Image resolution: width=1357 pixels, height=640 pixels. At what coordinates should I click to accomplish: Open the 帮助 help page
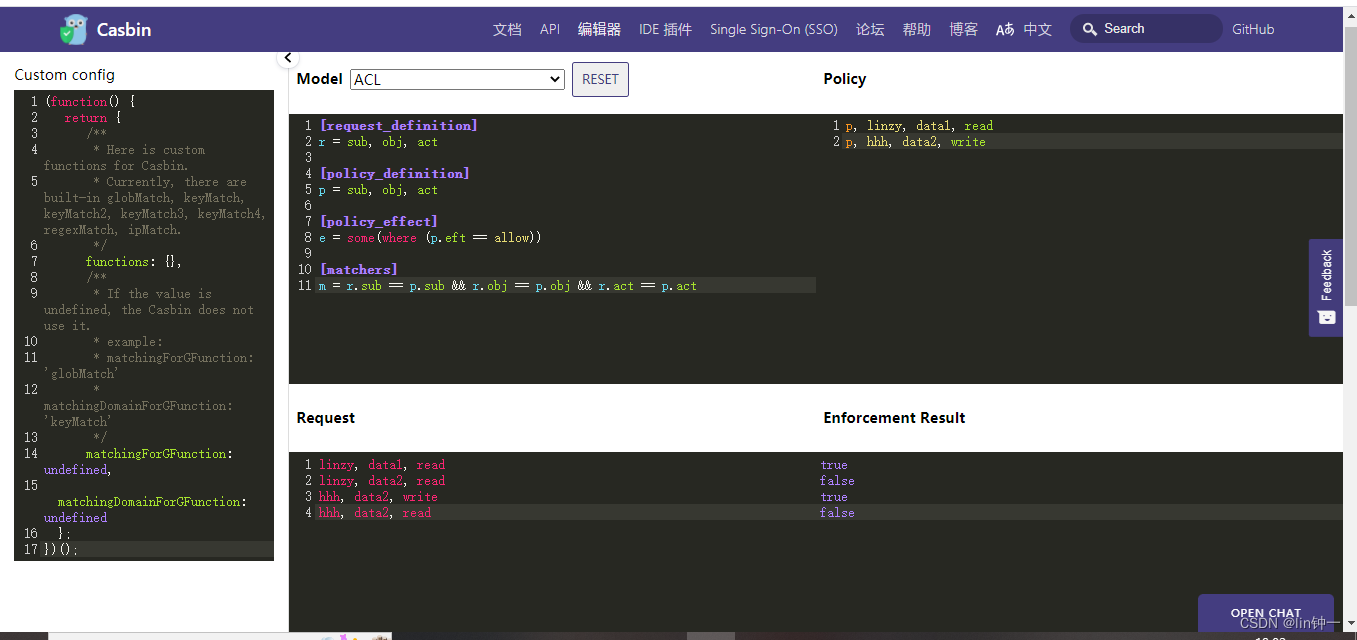[x=916, y=30]
